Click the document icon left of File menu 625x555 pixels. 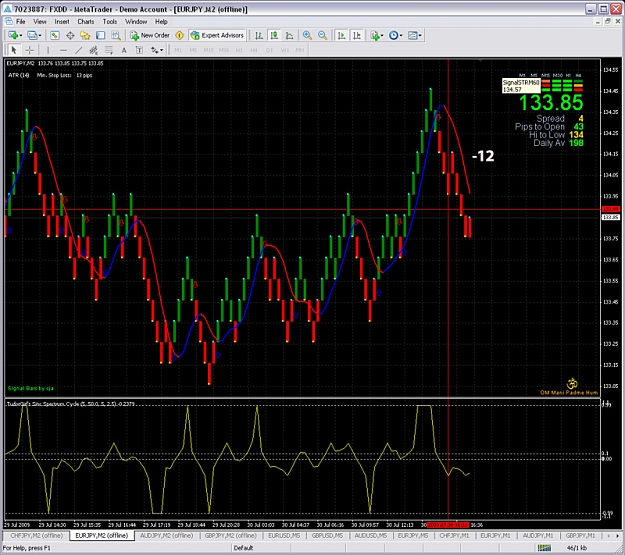(9, 22)
